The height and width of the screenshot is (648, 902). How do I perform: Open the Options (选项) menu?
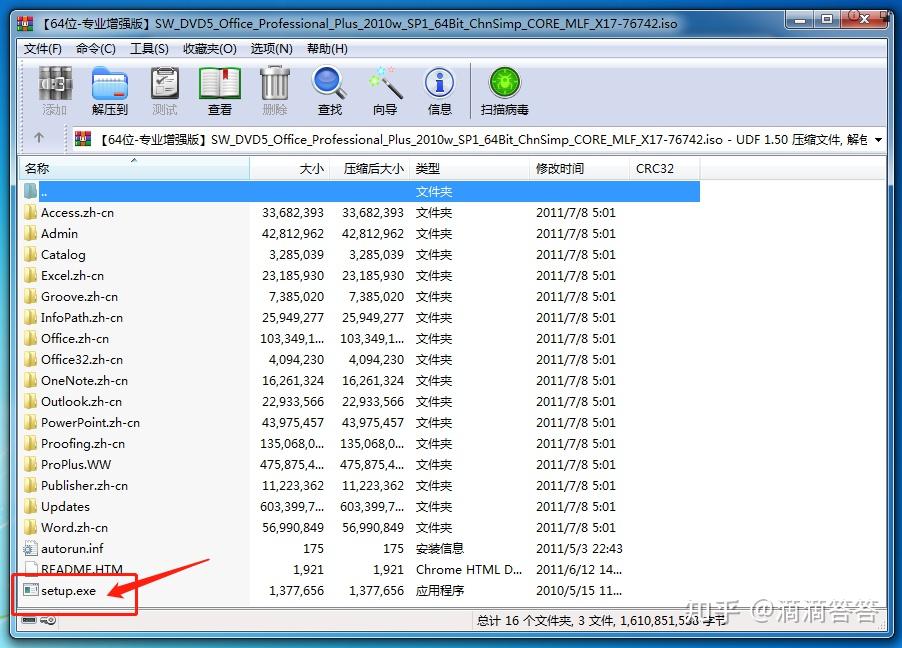coord(272,49)
